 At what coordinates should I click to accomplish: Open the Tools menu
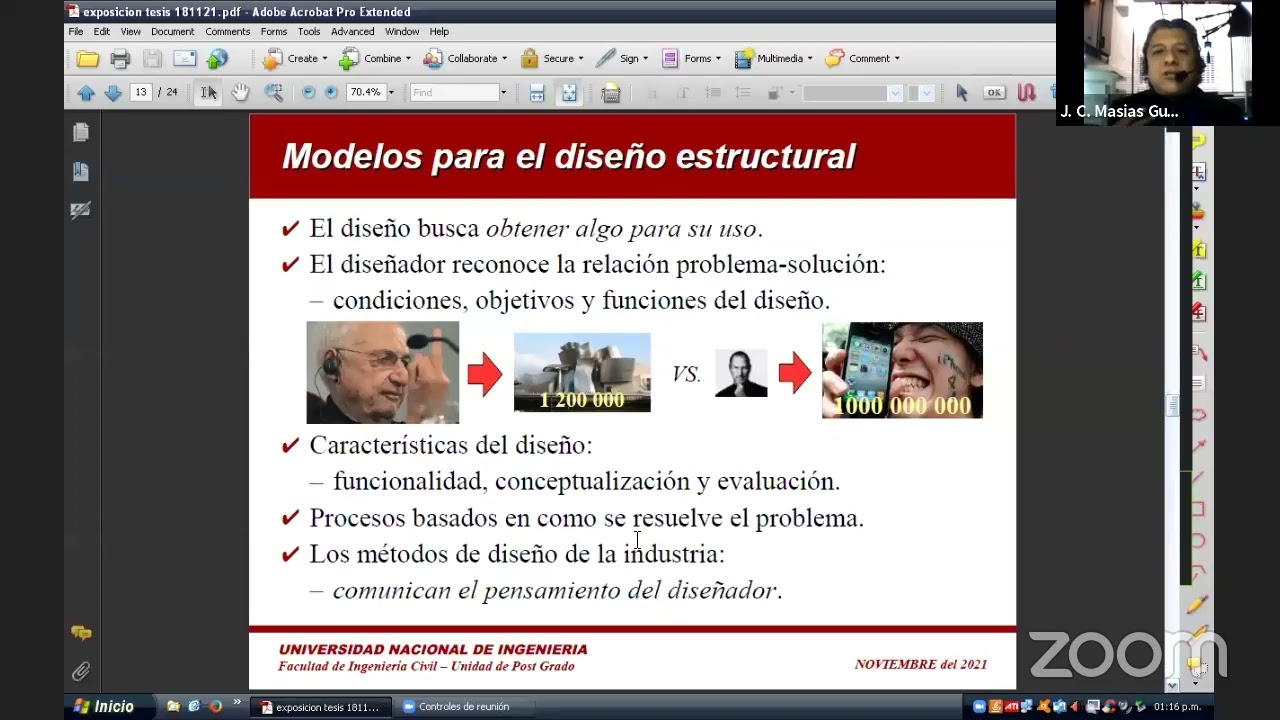(x=309, y=32)
